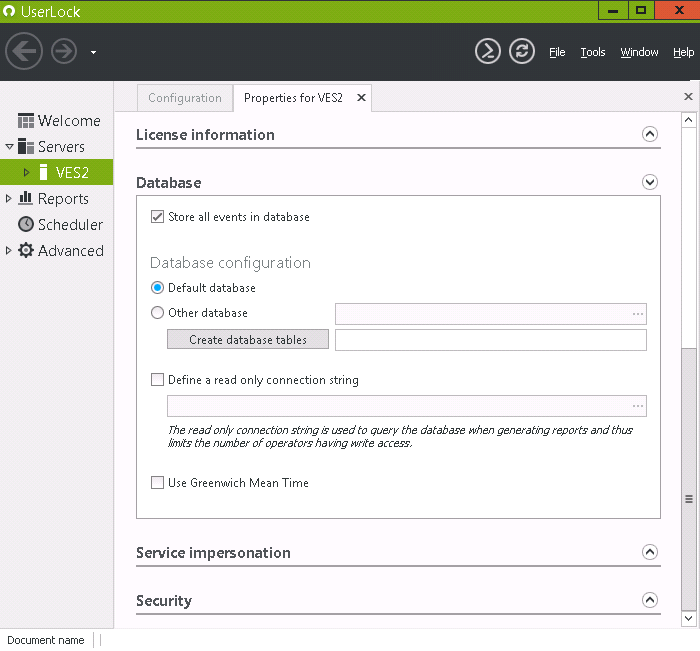The width and height of the screenshot is (700, 651).
Task: Open Scheduler in the sidebar
Action: click(x=71, y=225)
